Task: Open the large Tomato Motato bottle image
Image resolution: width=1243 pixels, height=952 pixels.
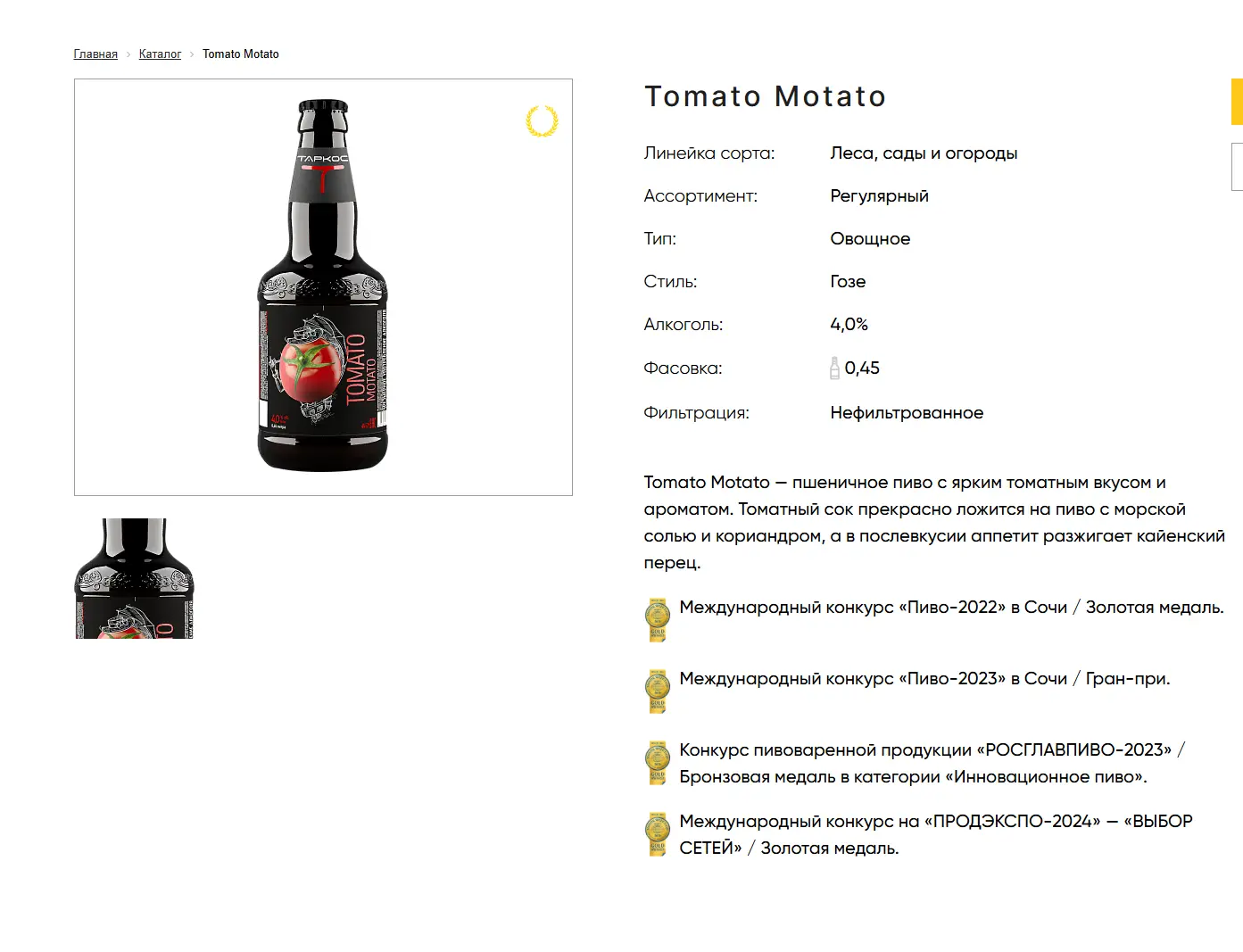Action: point(323,287)
